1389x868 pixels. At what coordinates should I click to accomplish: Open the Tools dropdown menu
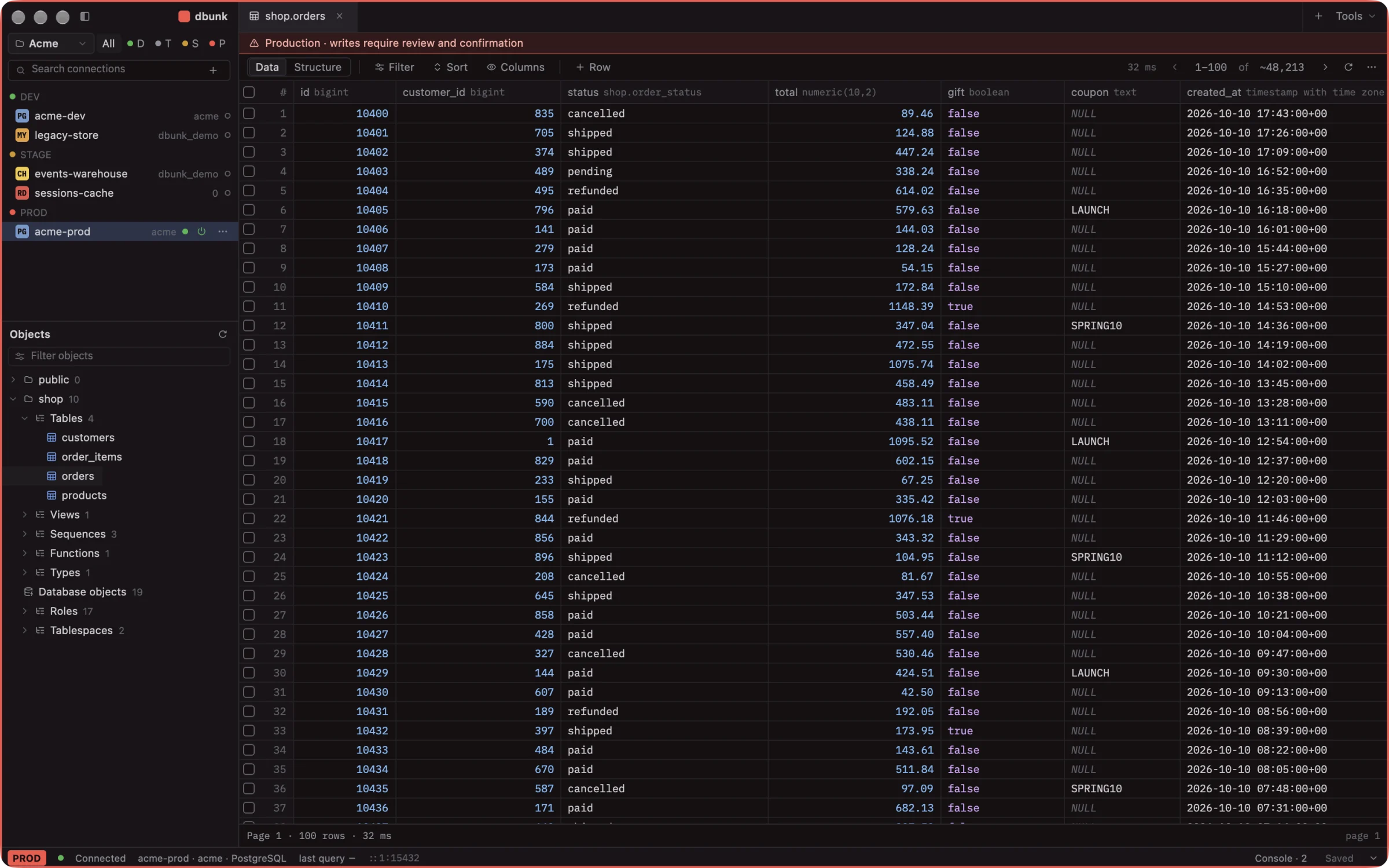click(x=1355, y=16)
